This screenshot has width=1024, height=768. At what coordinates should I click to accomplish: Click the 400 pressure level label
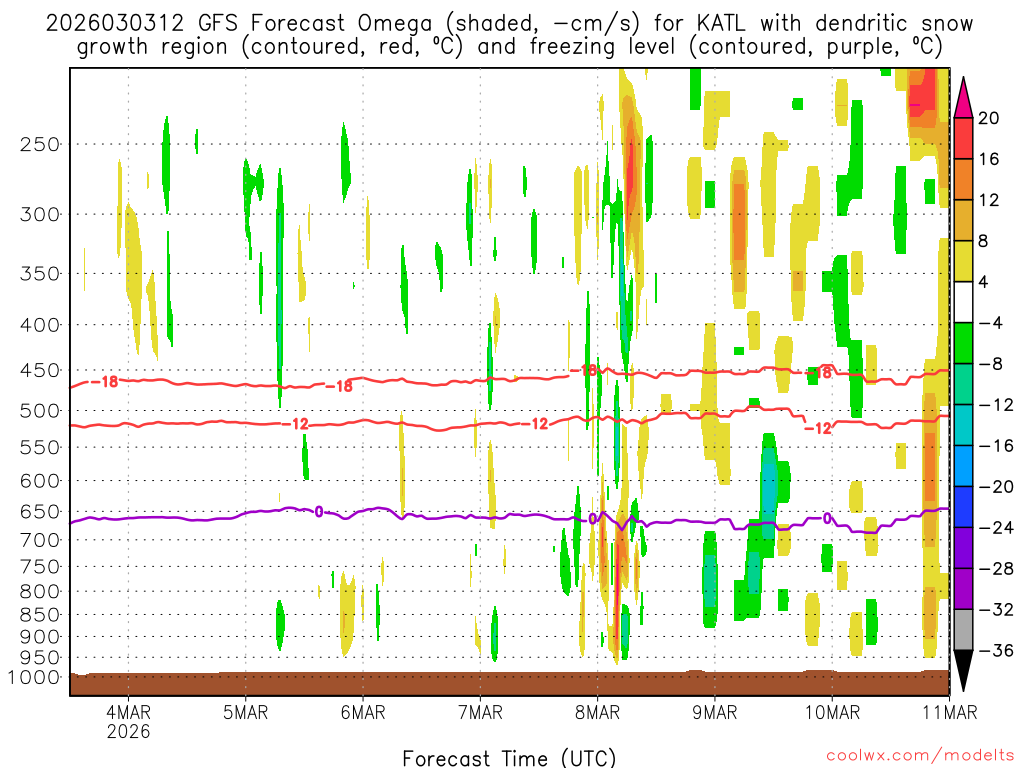[x=40, y=325]
